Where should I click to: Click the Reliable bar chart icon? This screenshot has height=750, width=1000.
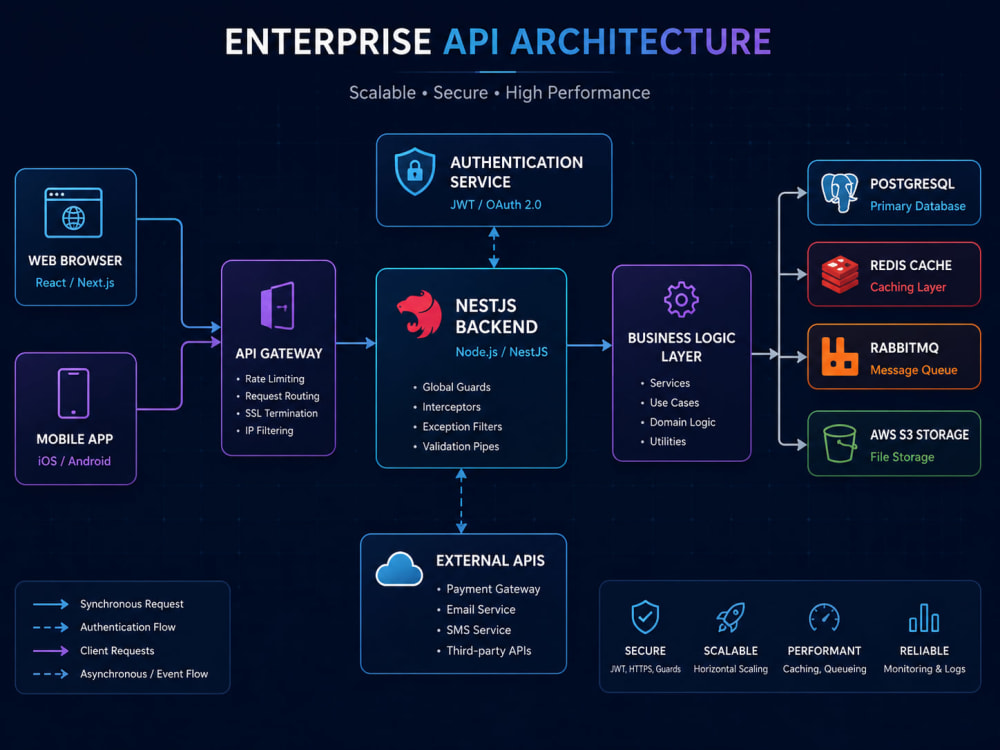pos(924,617)
